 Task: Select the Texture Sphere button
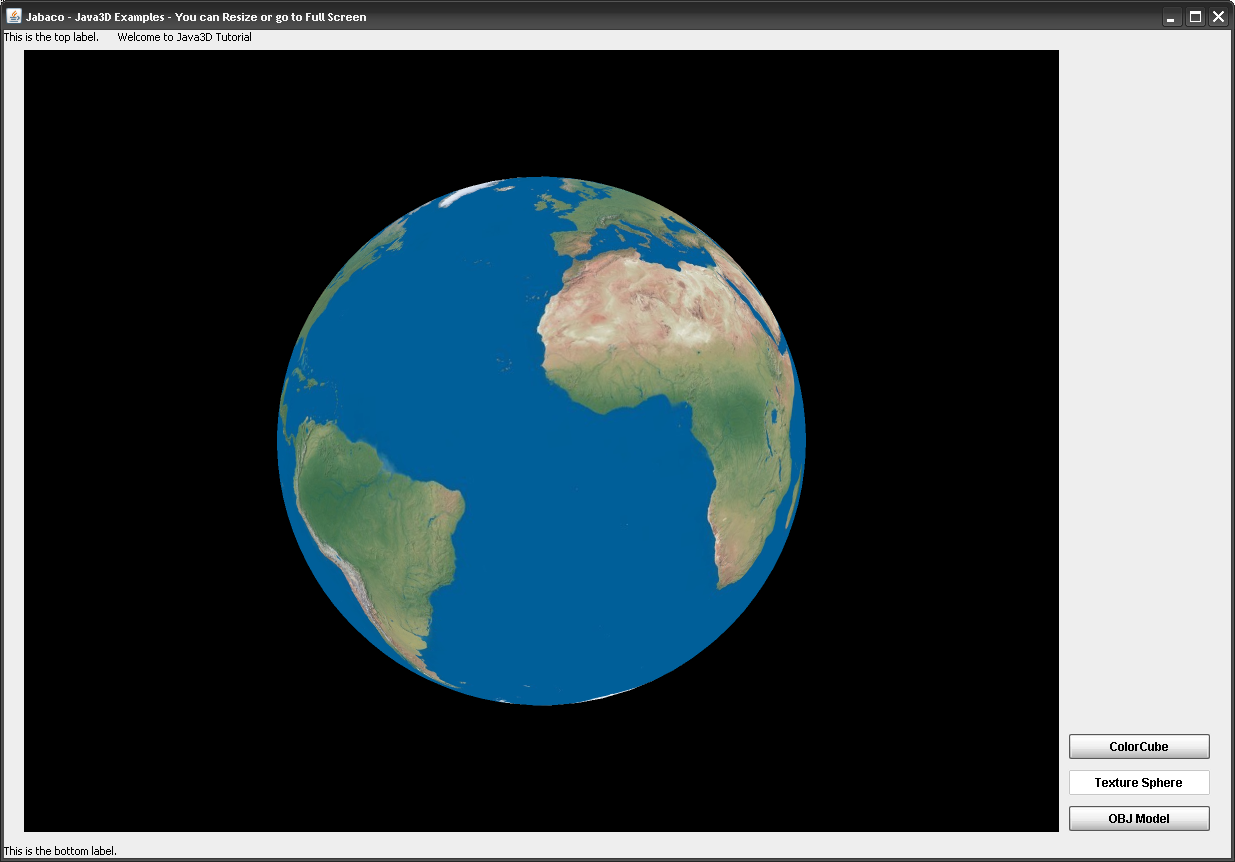coord(1139,783)
